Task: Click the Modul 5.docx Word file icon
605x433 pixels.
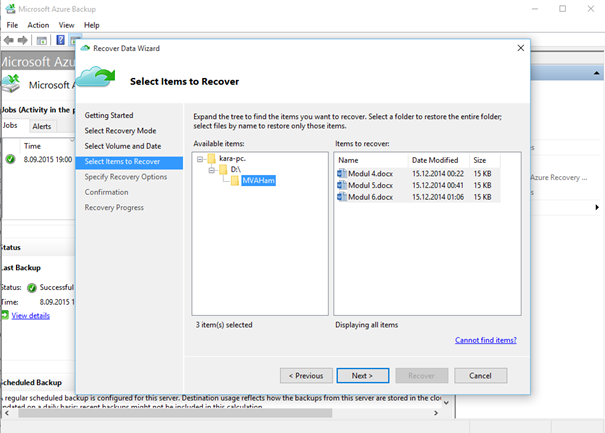Action: point(341,185)
